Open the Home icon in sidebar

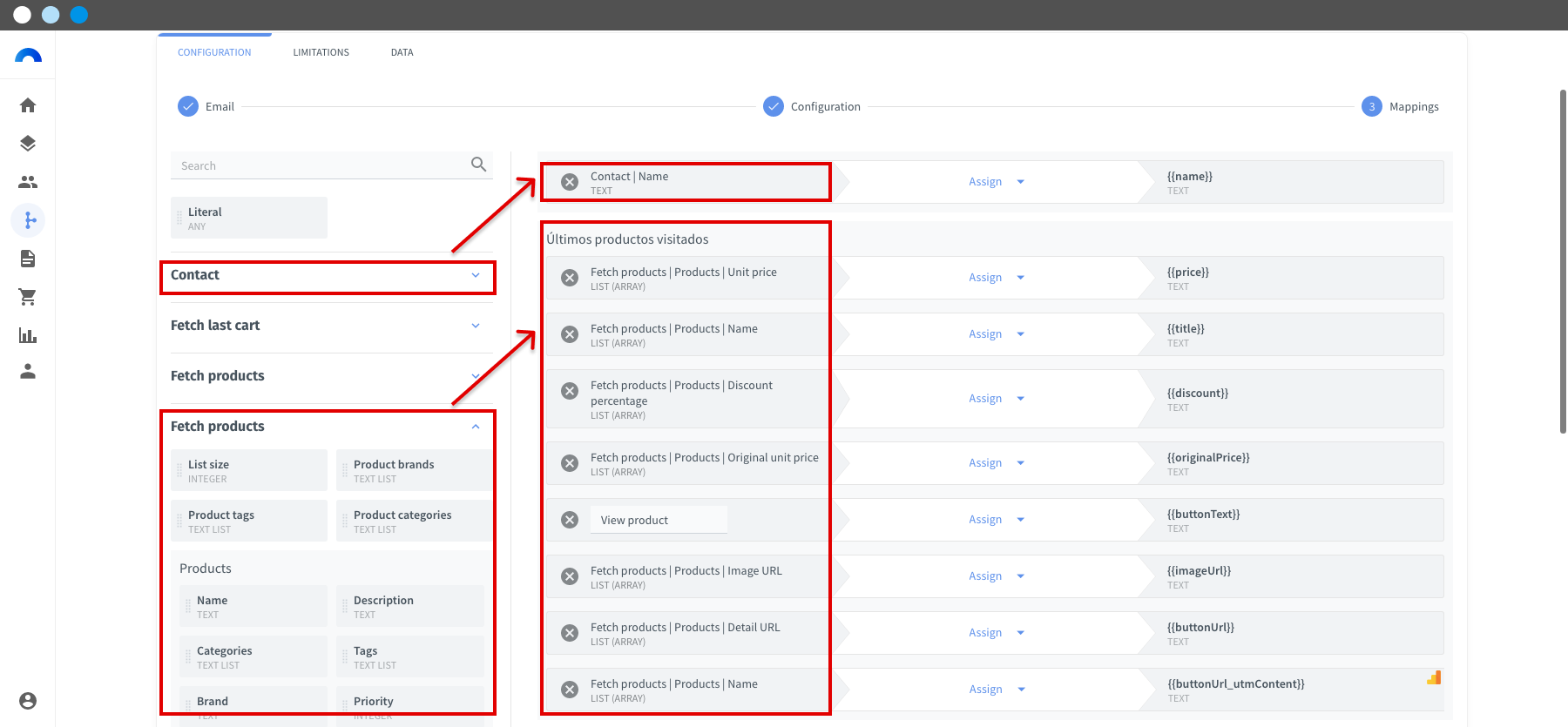click(28, 105)
